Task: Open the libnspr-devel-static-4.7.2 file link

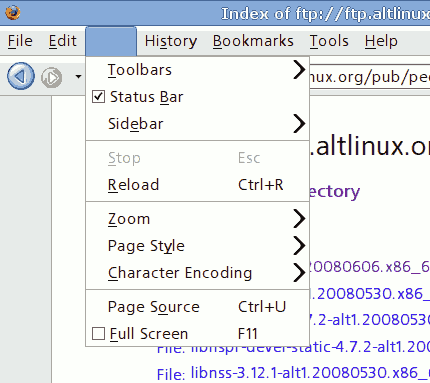Action: [x=310, y=348]
